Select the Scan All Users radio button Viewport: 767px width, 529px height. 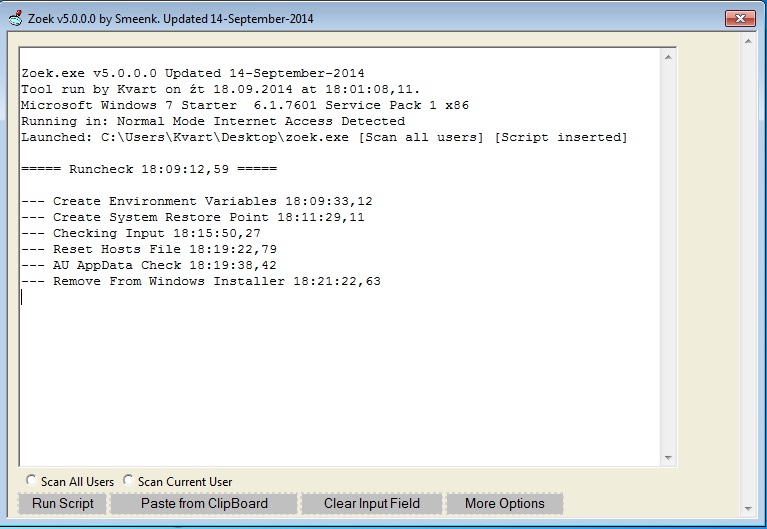(31, 481)
